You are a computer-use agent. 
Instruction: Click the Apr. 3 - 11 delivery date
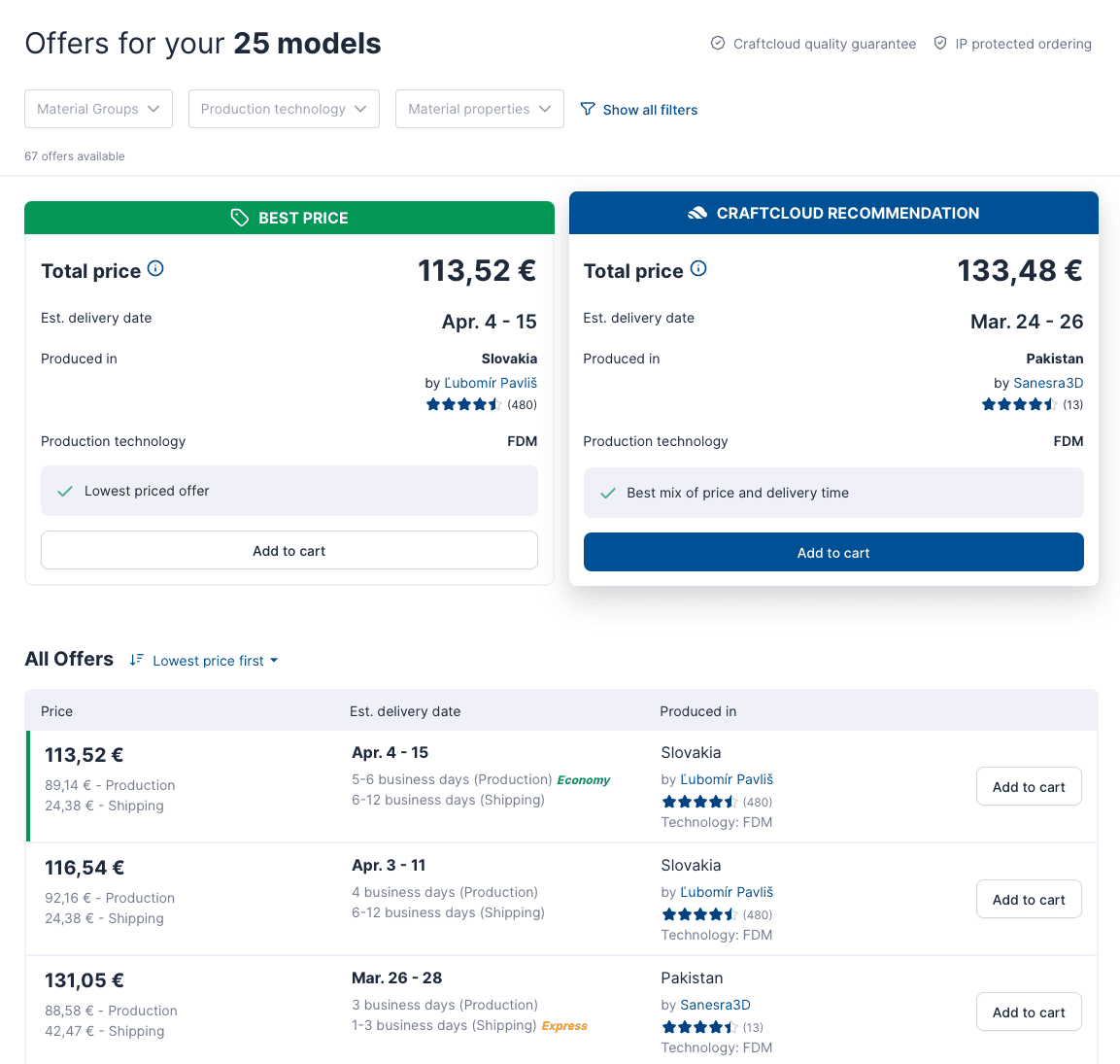click(x=389, y=866)
